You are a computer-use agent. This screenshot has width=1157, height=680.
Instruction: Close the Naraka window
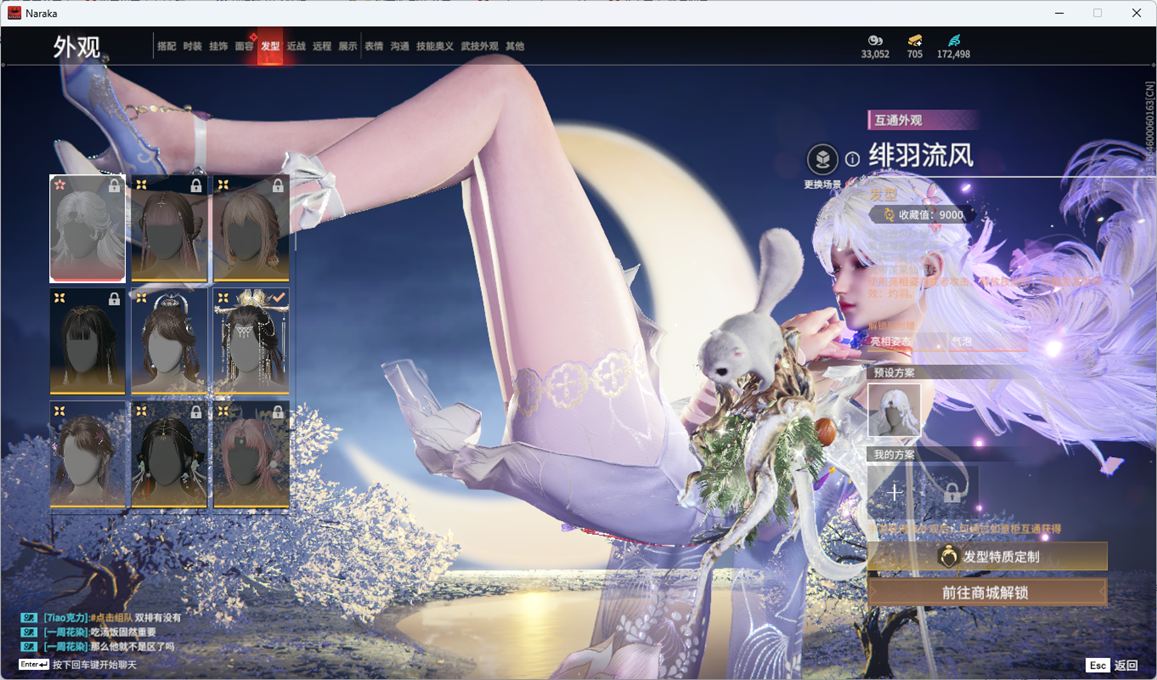pos(1136,13)
